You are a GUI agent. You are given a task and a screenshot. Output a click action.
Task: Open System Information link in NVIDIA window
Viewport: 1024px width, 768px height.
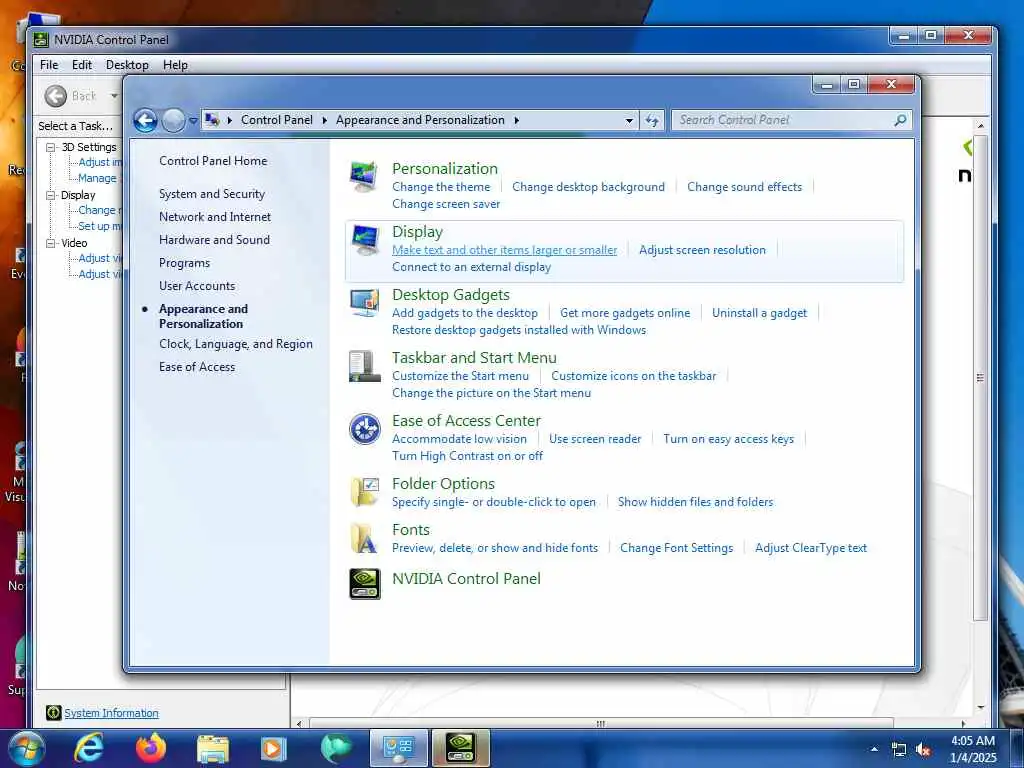[x=112, y=713]
